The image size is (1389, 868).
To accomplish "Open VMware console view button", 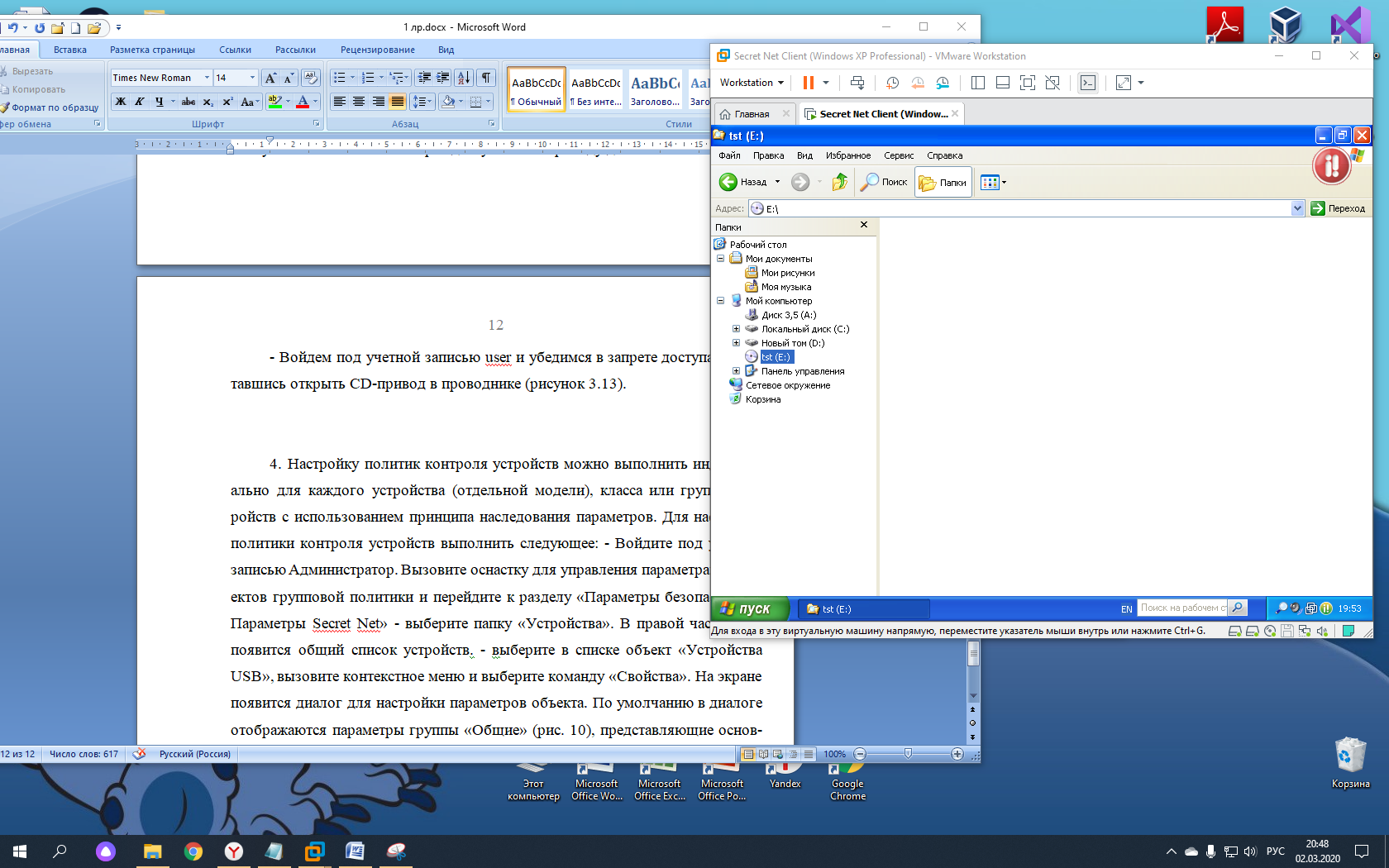I will 1088,83.
